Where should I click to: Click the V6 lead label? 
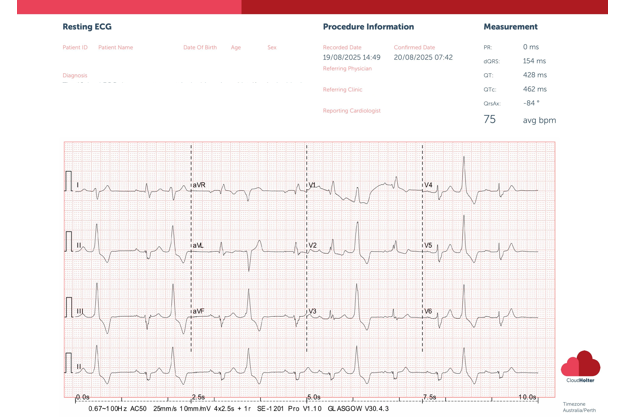(x=428, y=311)
